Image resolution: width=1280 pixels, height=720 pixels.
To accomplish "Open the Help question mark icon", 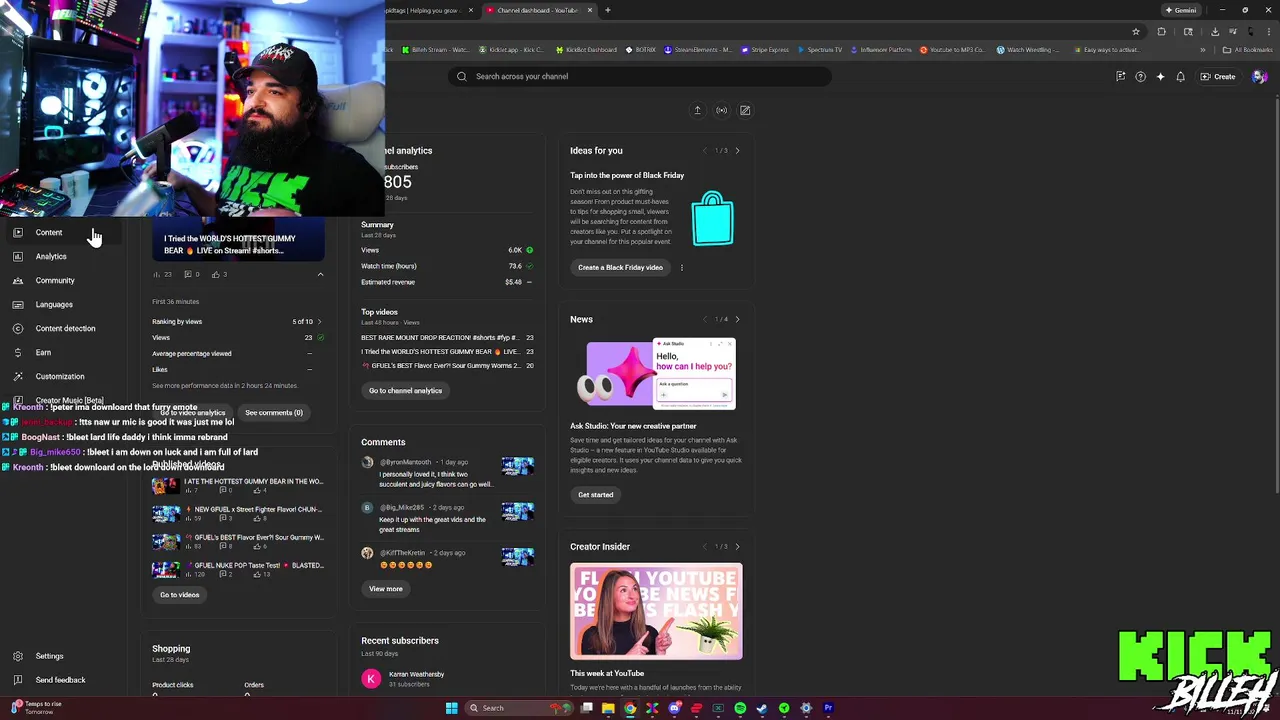I will (1140, 76).
